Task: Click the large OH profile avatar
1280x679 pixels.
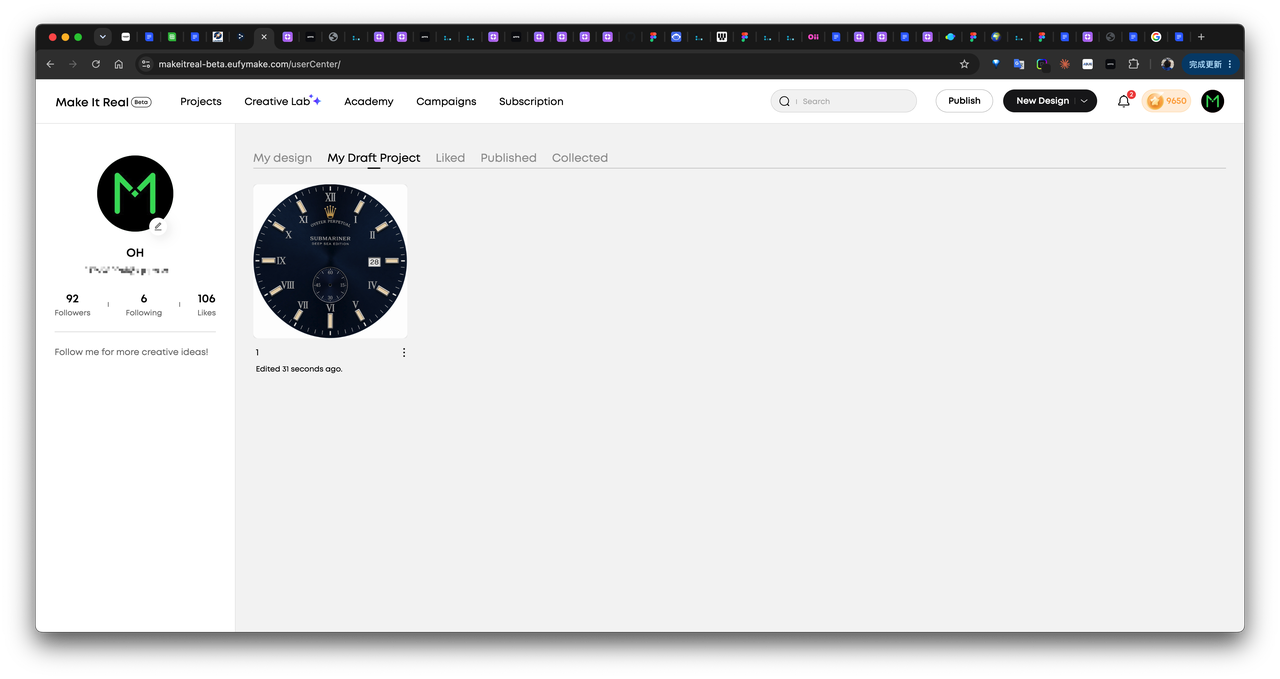Action: 135,194
